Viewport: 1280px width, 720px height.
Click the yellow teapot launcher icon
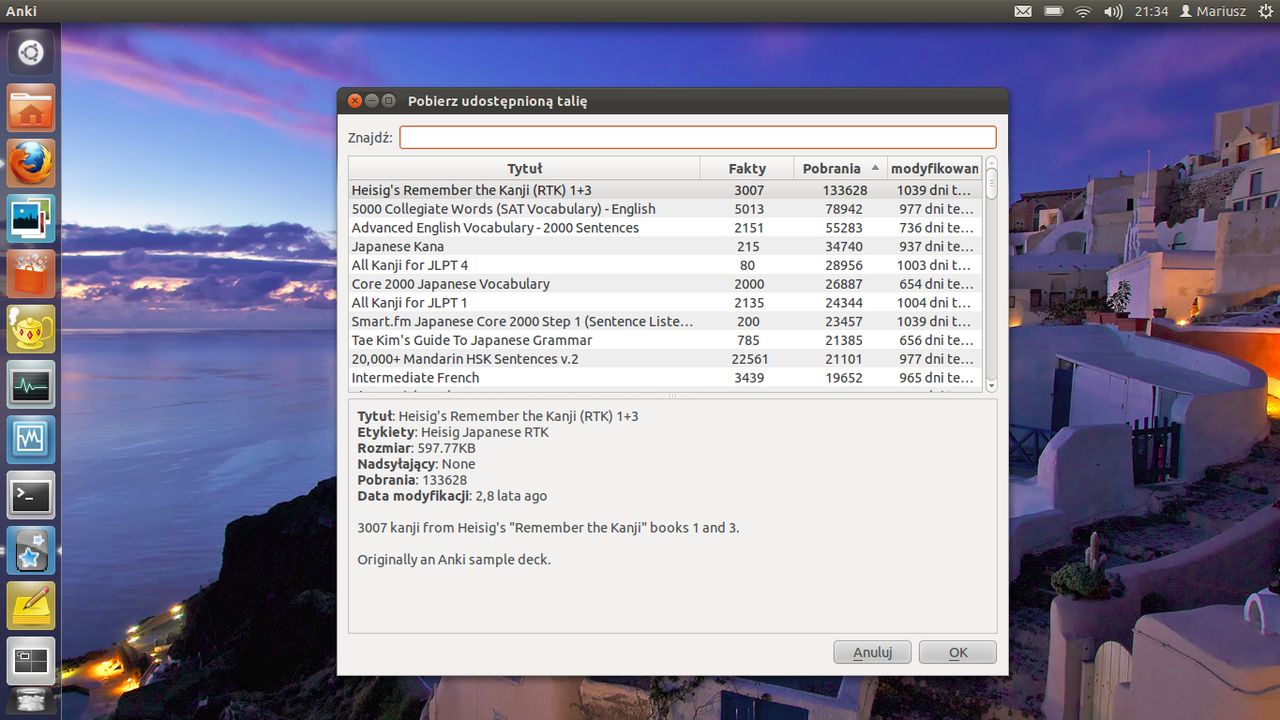pos(30,329)
